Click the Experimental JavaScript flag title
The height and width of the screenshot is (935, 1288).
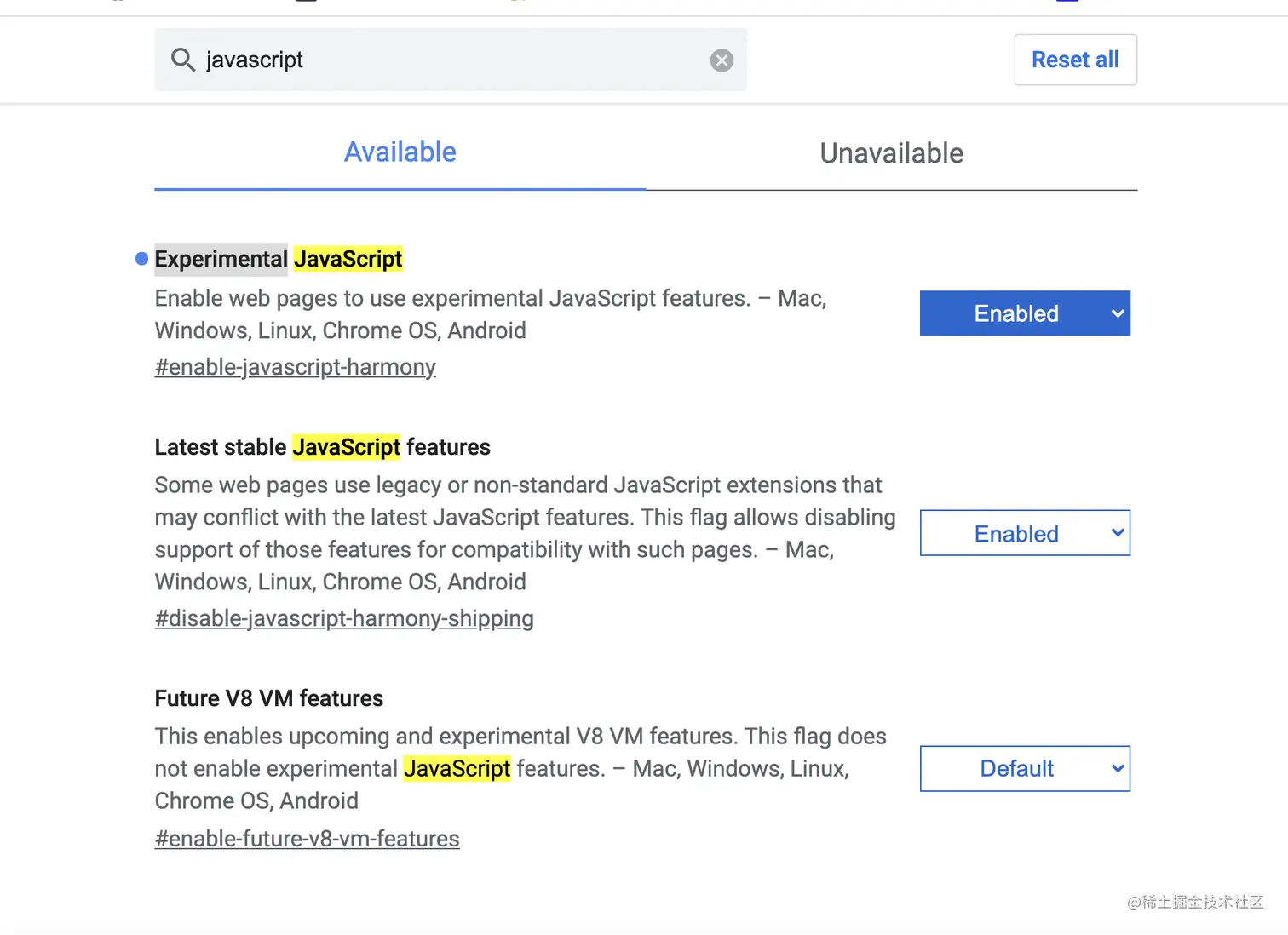tap(279, 259)
